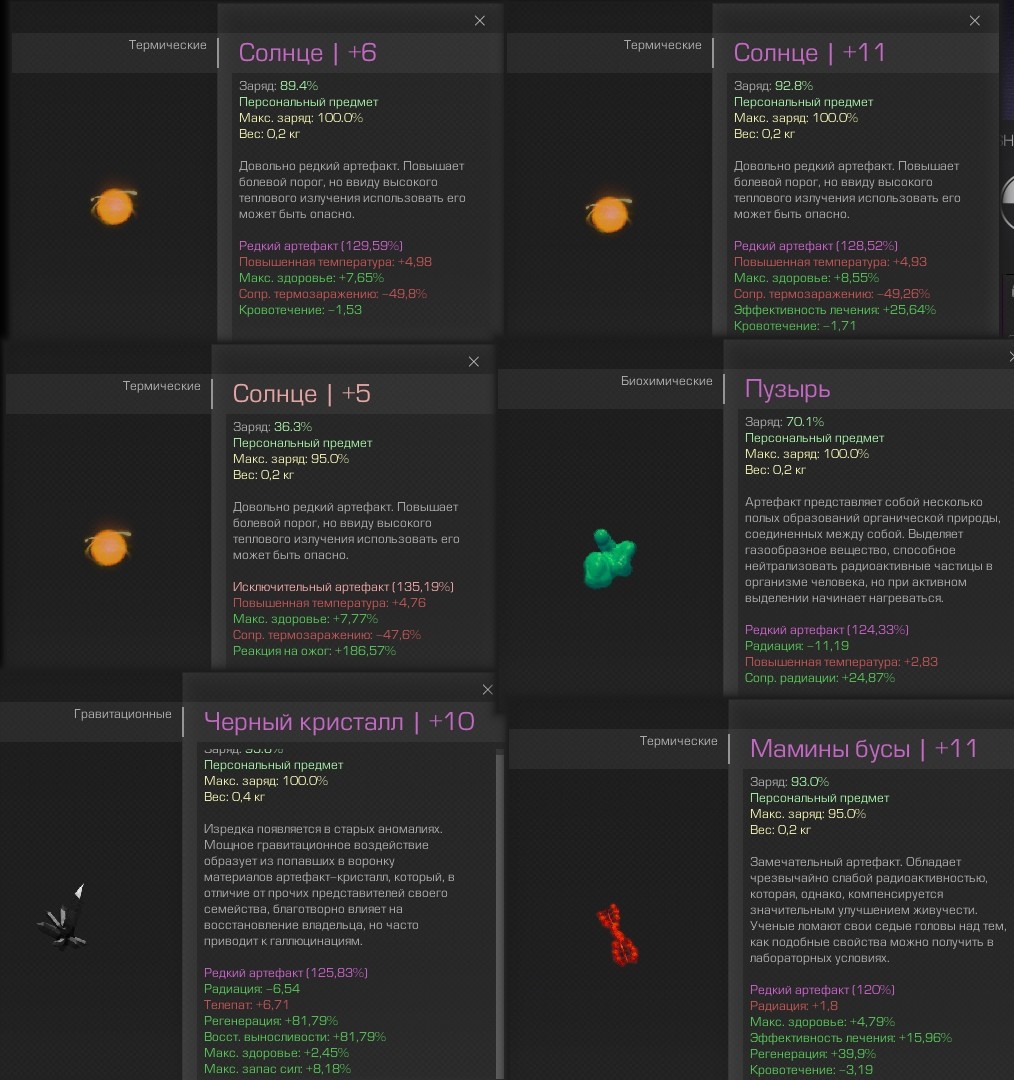Click "Вес: 0,4 кг"
The width and height of the screenshot is (1014, 1080).
(234, 797)
